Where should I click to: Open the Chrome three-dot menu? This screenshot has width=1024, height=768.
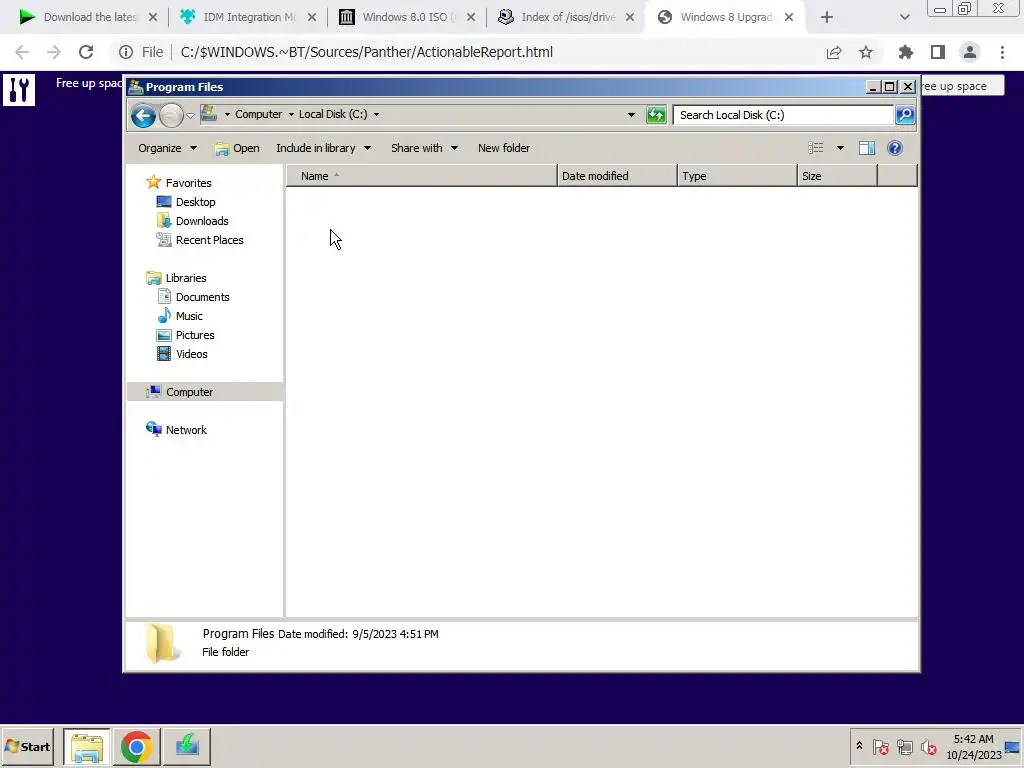click(x=1002, y=52)
